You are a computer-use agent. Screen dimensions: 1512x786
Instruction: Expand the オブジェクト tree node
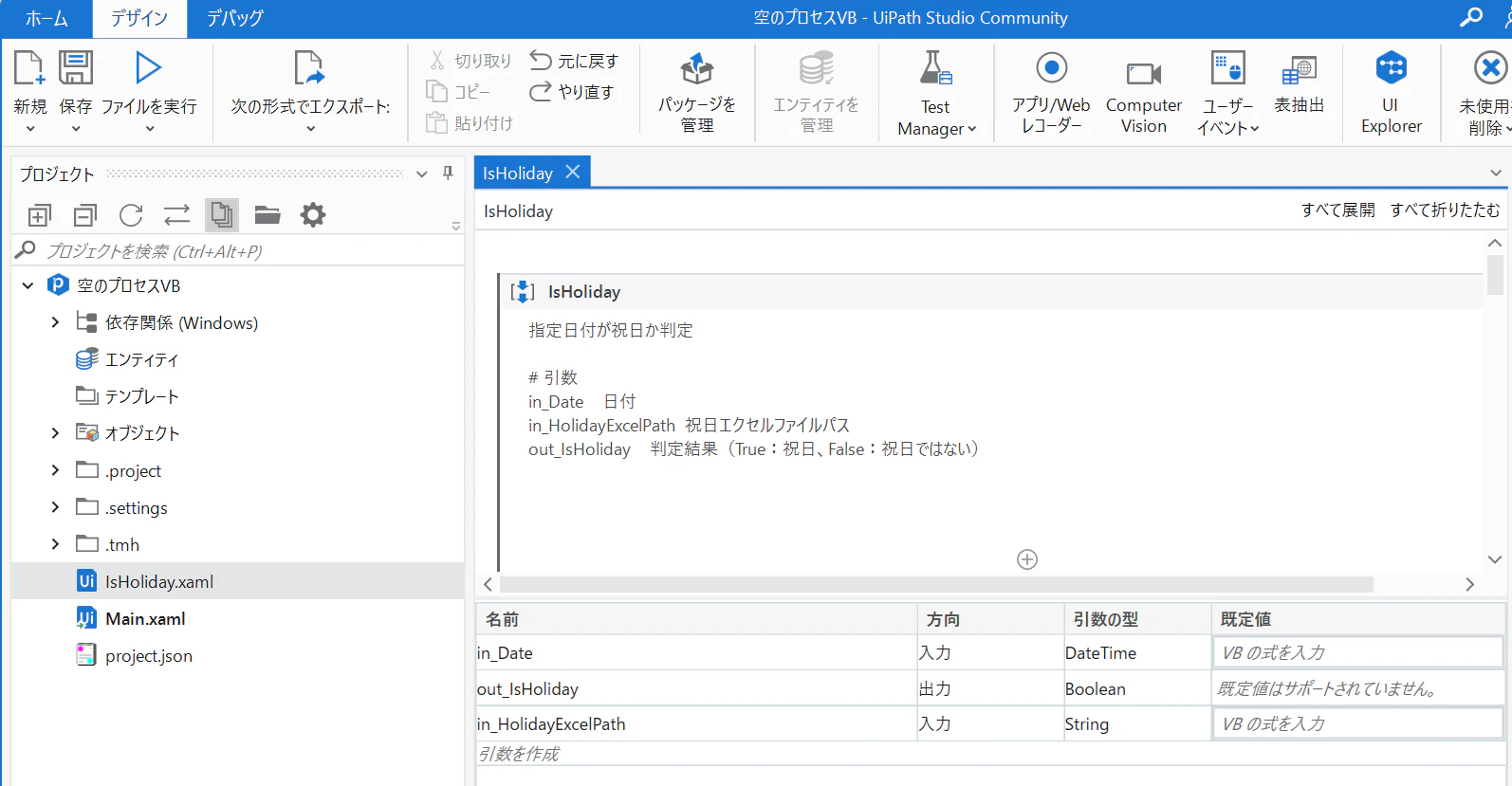tap(55, 433)
